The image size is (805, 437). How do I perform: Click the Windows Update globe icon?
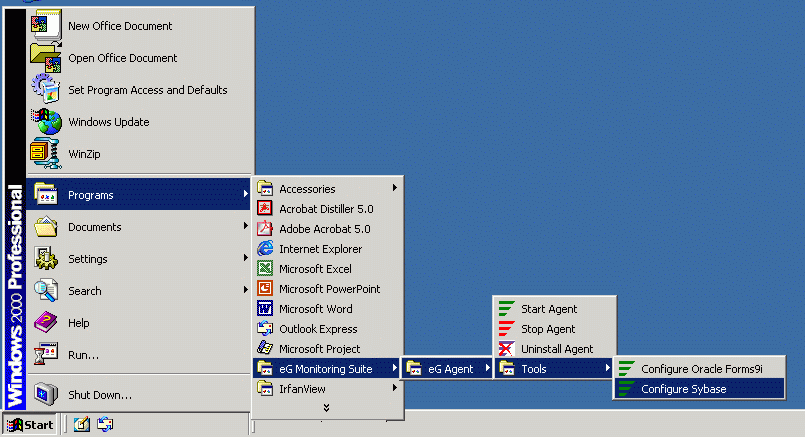click(x=46, y=122)
